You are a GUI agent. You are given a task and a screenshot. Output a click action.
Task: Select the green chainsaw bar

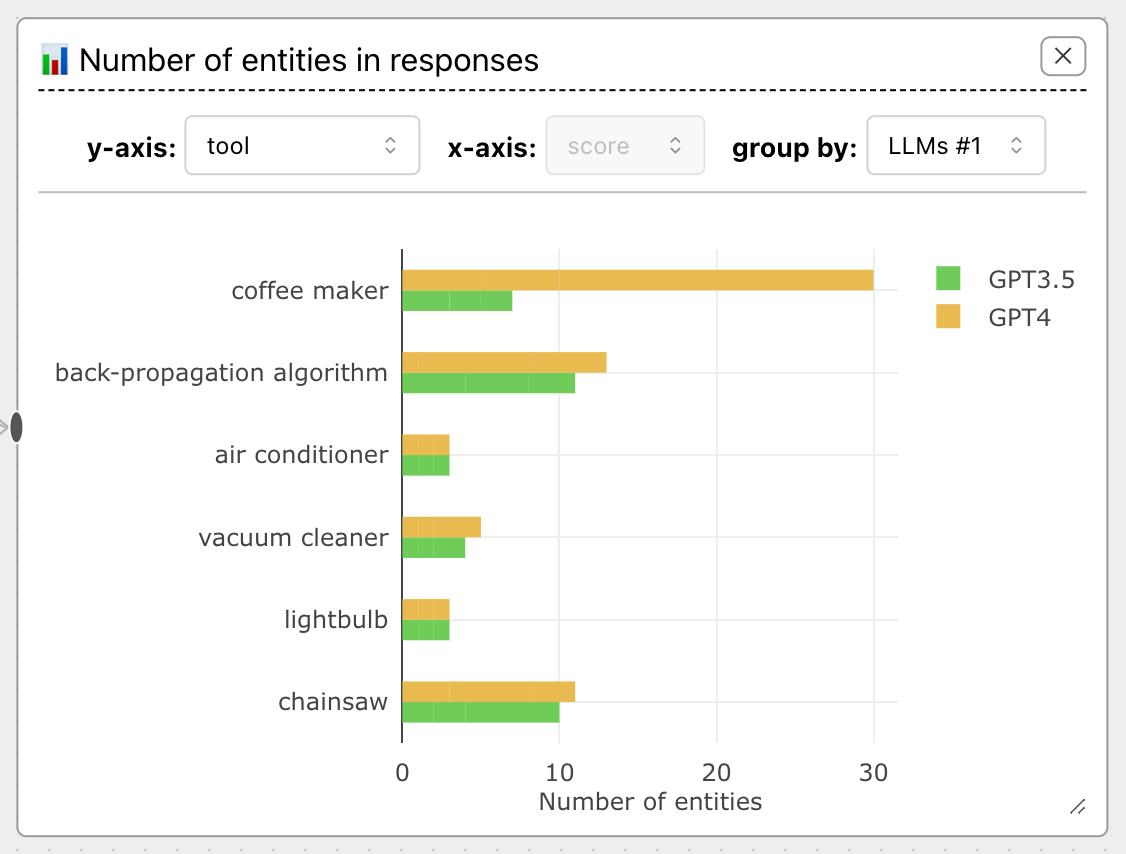(480, 712)
